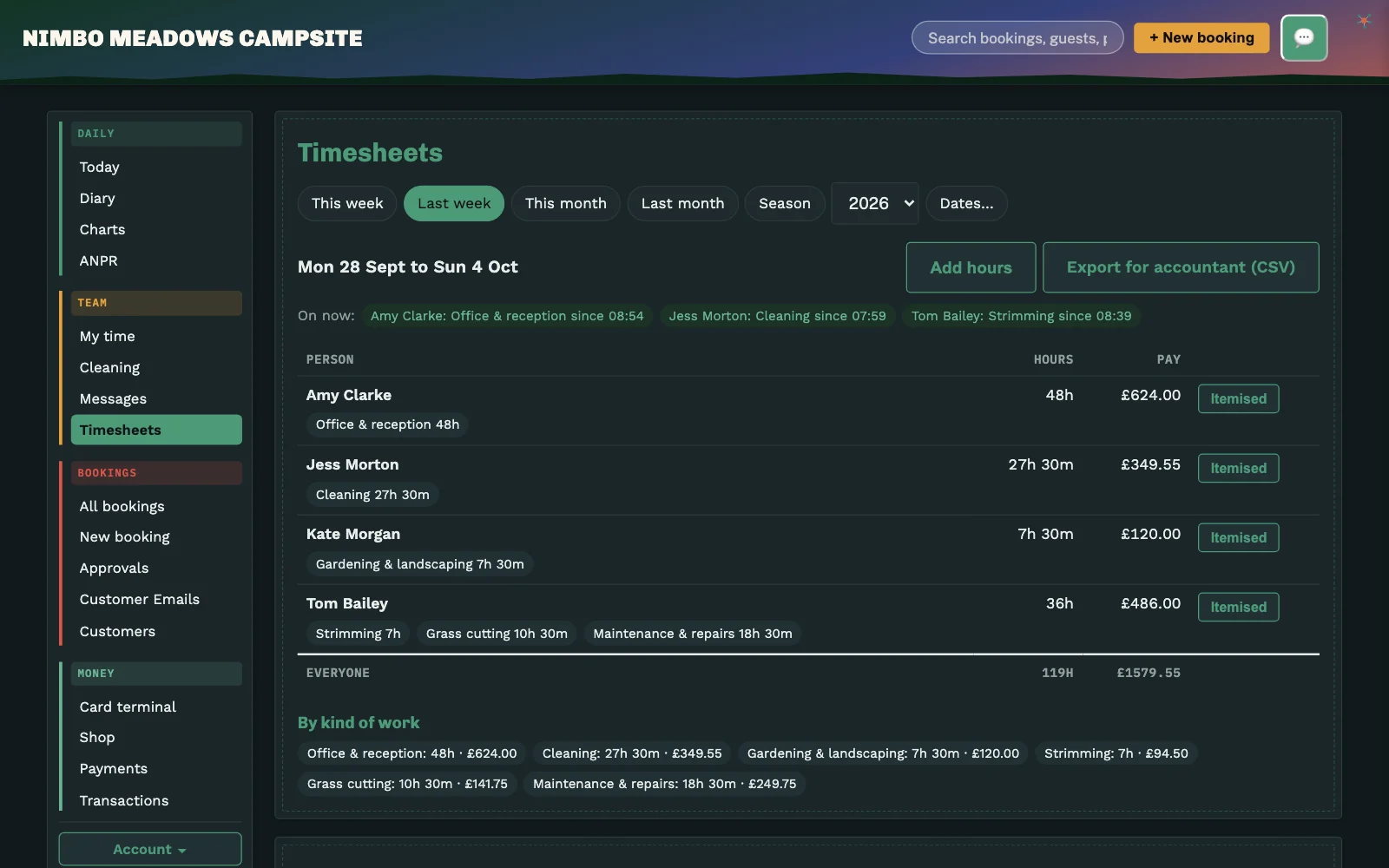Open the Diary page

pos(156,198)
